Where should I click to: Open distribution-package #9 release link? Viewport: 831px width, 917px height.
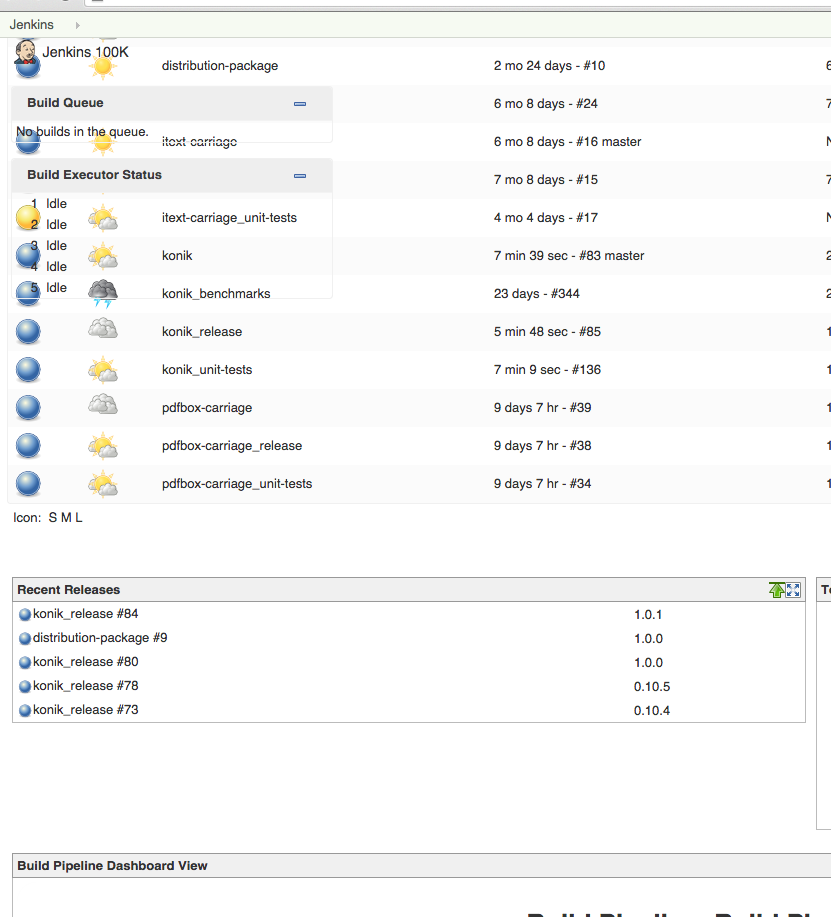100,638
